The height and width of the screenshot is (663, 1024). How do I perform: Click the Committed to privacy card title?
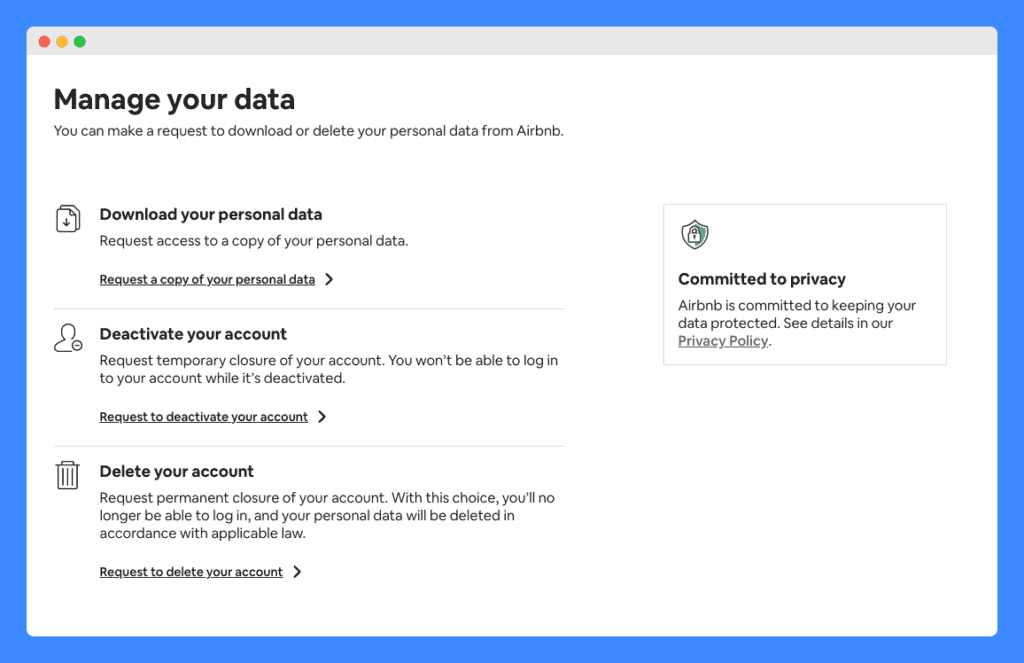[x=761, y=280]
